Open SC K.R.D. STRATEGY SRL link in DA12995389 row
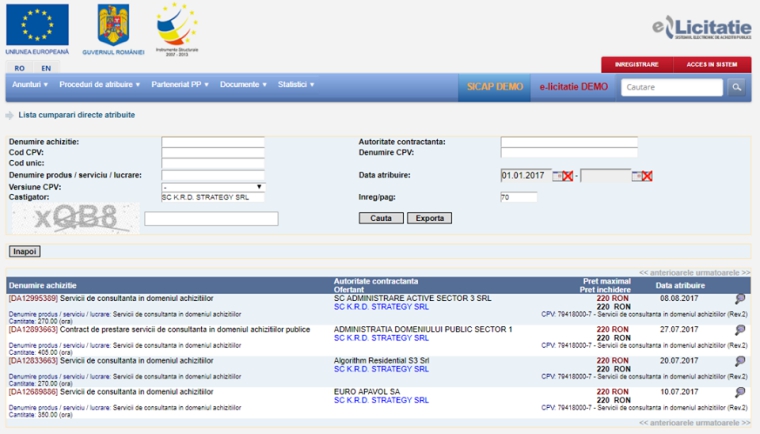The height and width of the screenshot is (434, 760). point(381,307)
